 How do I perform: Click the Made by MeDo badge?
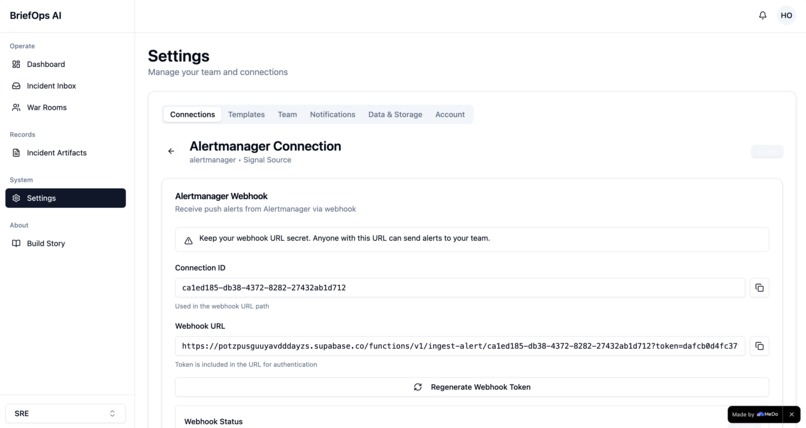tap(755, 414)
